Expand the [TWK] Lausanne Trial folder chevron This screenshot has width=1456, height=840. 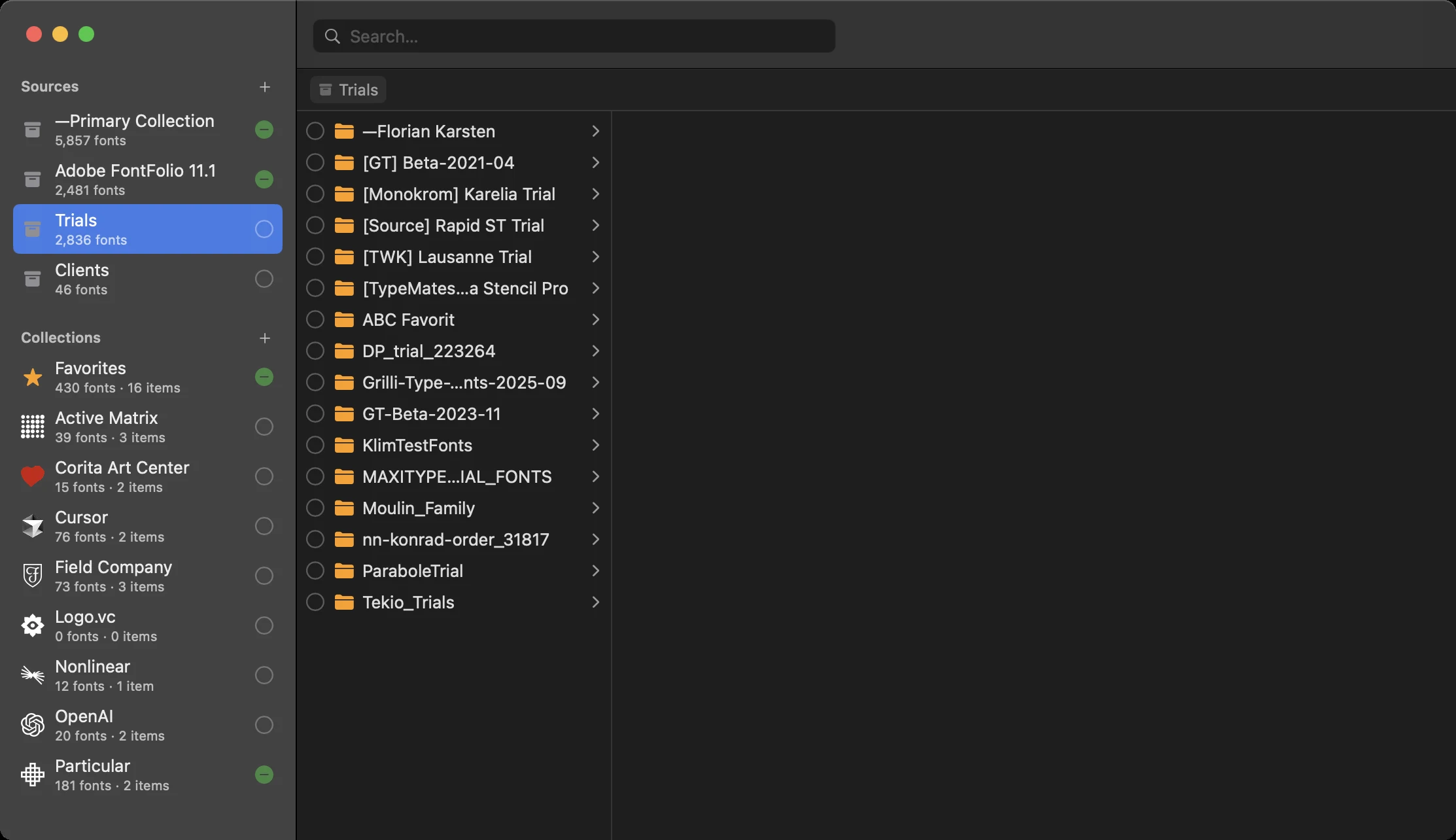[x=595, y=256]
